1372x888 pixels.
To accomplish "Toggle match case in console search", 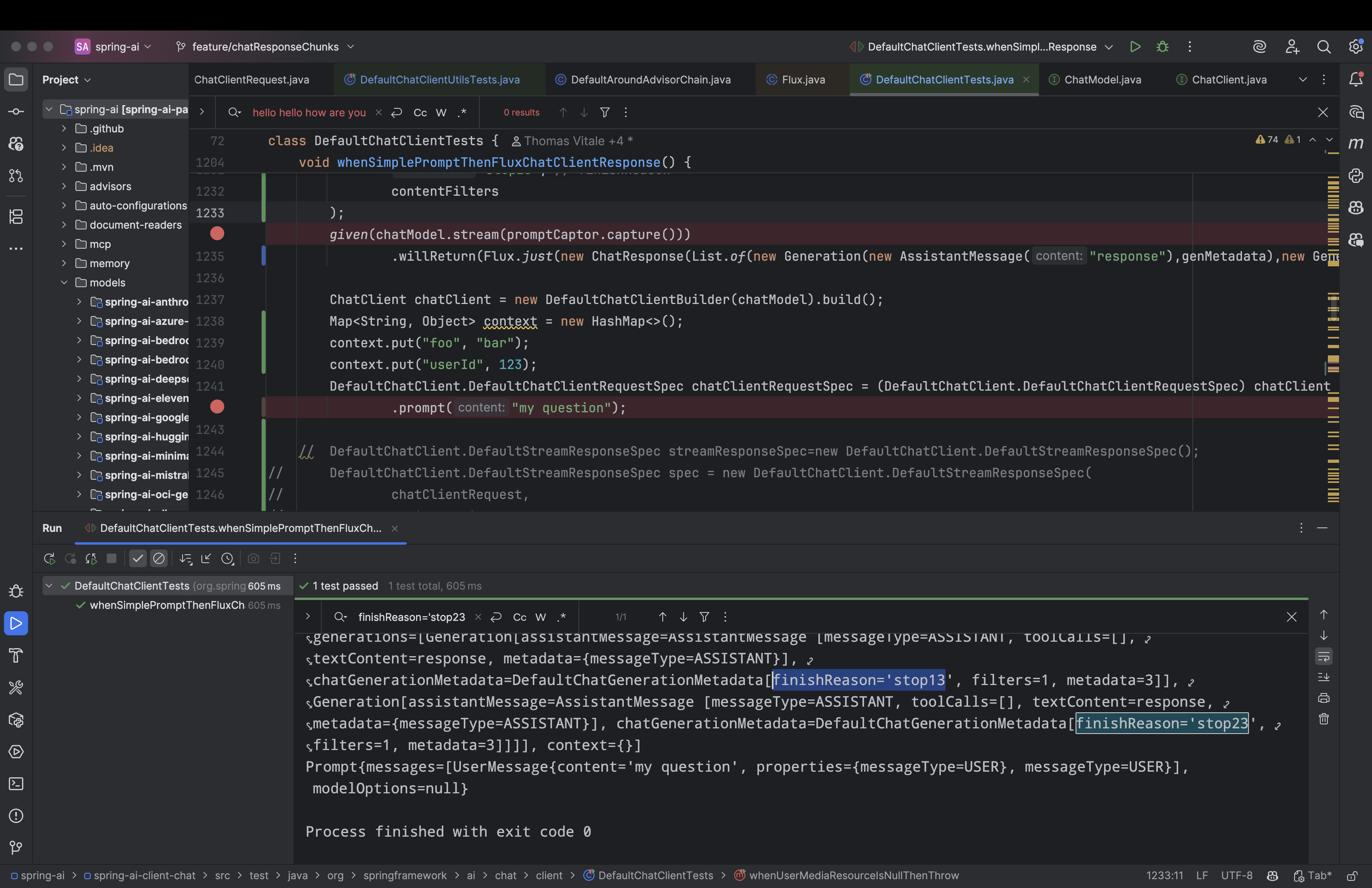I will pos(520,617).
